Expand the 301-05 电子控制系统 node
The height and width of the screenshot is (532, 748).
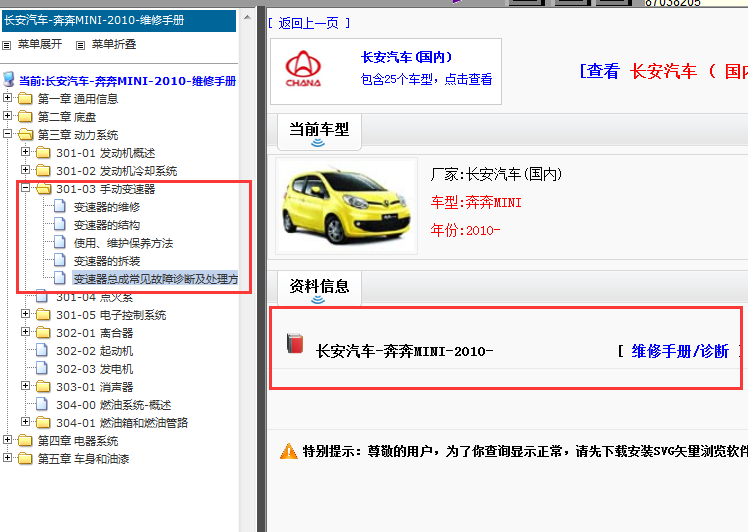click(26, 314)
